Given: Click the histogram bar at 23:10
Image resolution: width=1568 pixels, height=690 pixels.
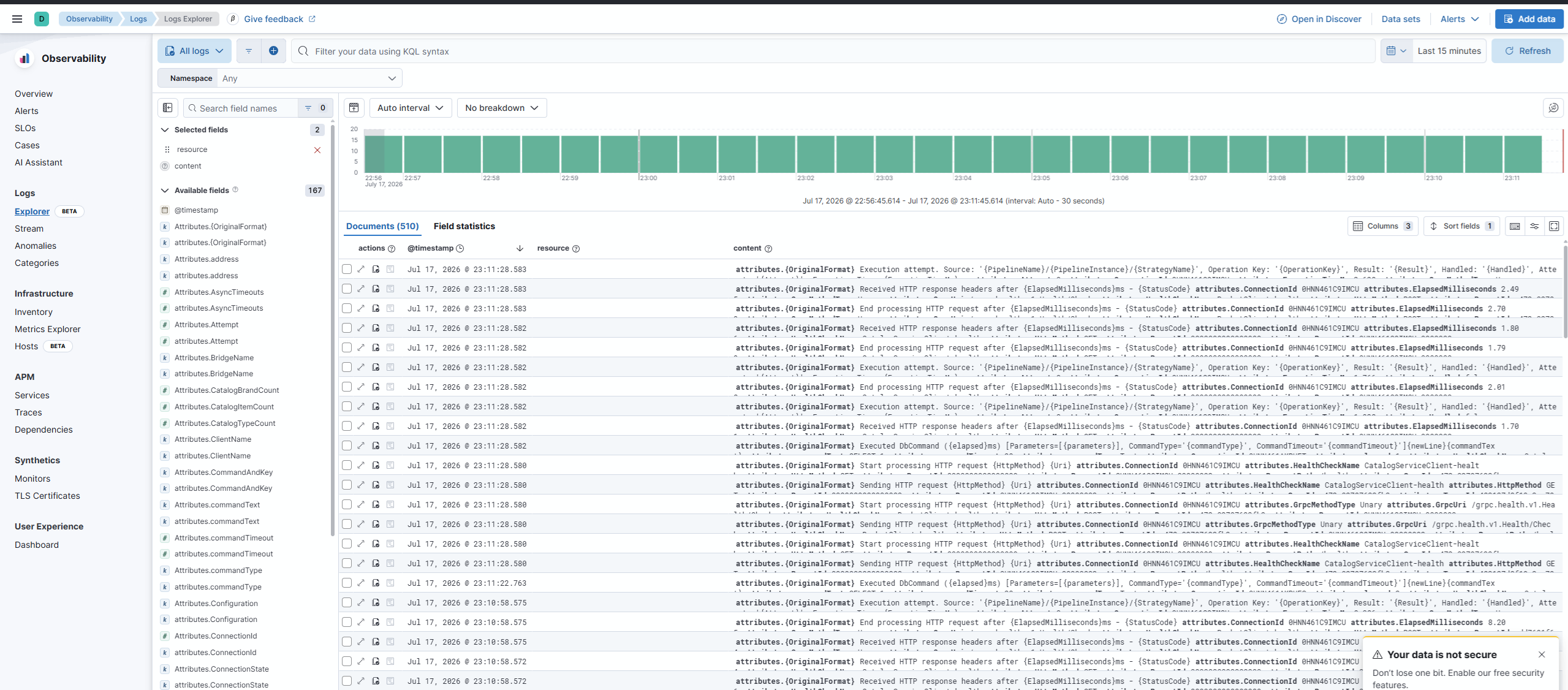Looking at the screenshot, I should 1444,154.
